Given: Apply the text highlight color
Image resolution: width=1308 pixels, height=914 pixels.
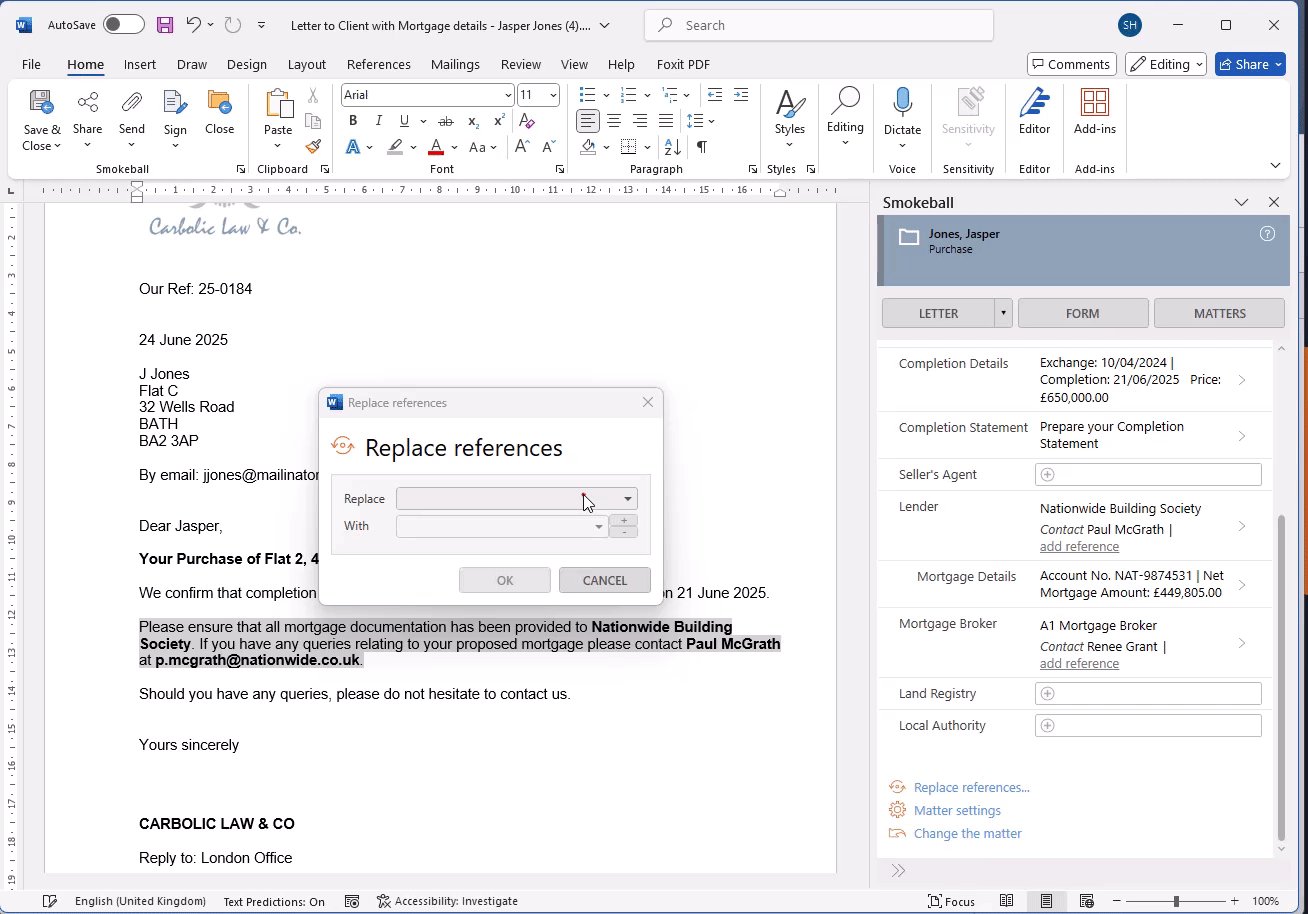Looking at the screenshot, I should (395, 147).
